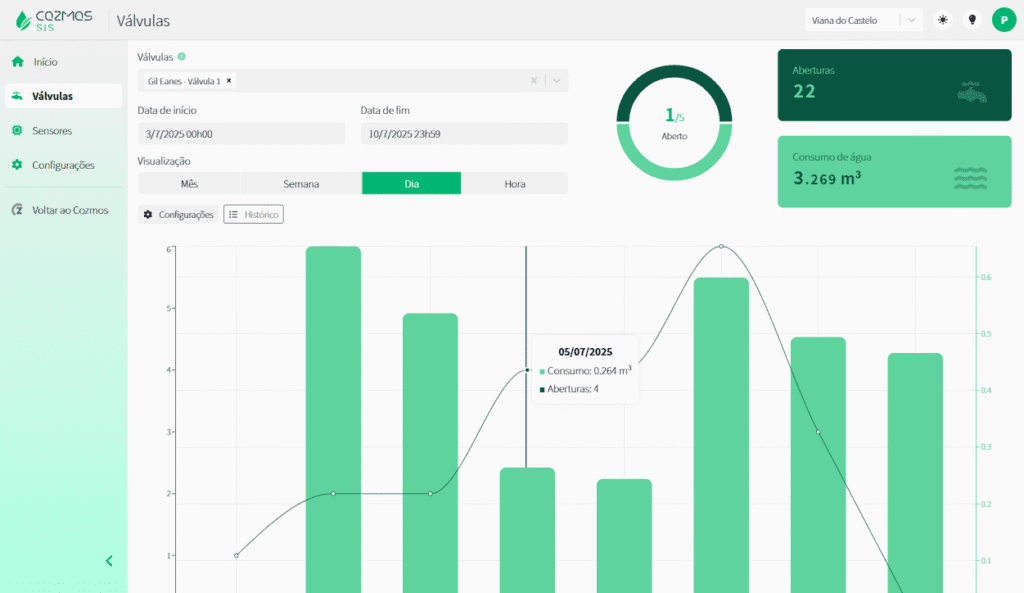
Task: Open the green P profile avatar
Action: point(1004,20)
